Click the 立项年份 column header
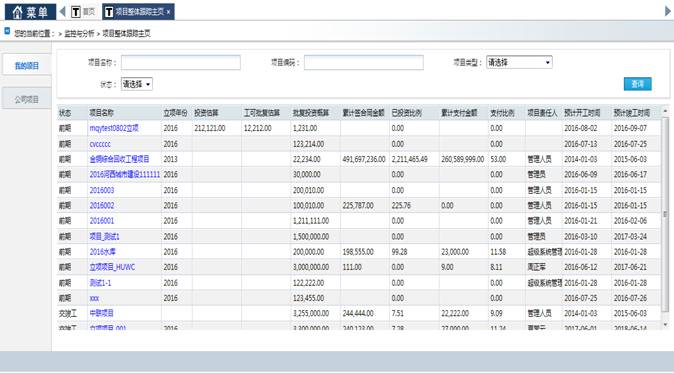Screen dimensions: 674x373 (x=175, y=113)
